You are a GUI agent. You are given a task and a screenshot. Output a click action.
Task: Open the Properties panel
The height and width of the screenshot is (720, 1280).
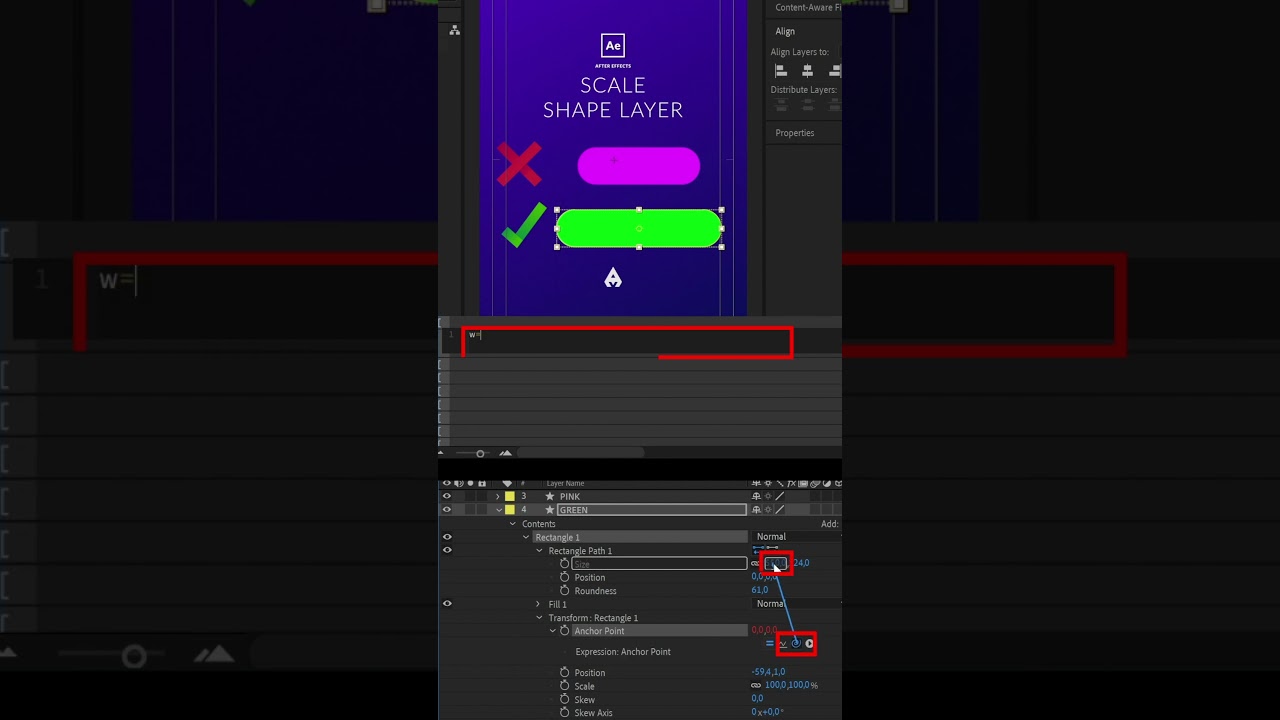(x=795, y=133)
